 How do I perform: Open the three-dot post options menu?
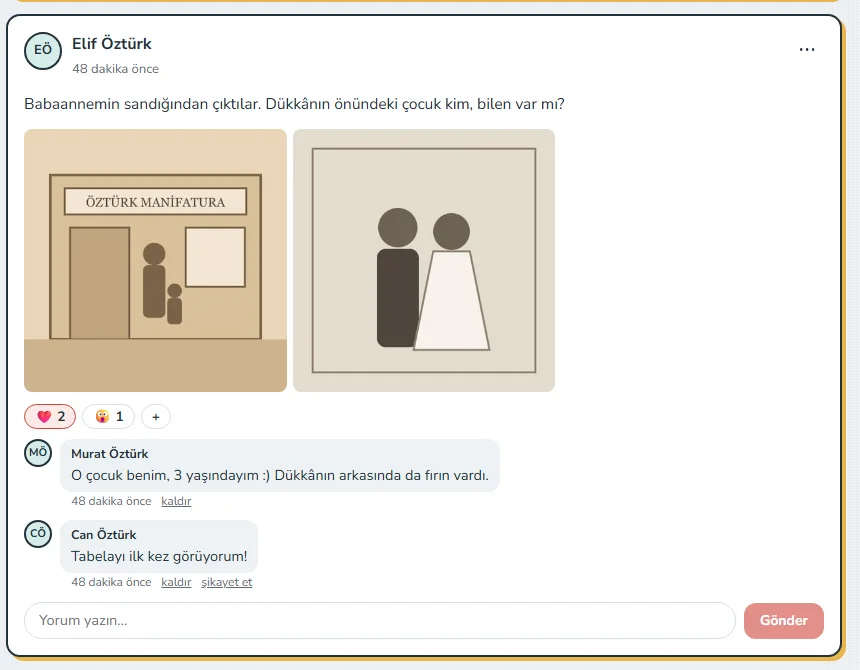(806, 50)
